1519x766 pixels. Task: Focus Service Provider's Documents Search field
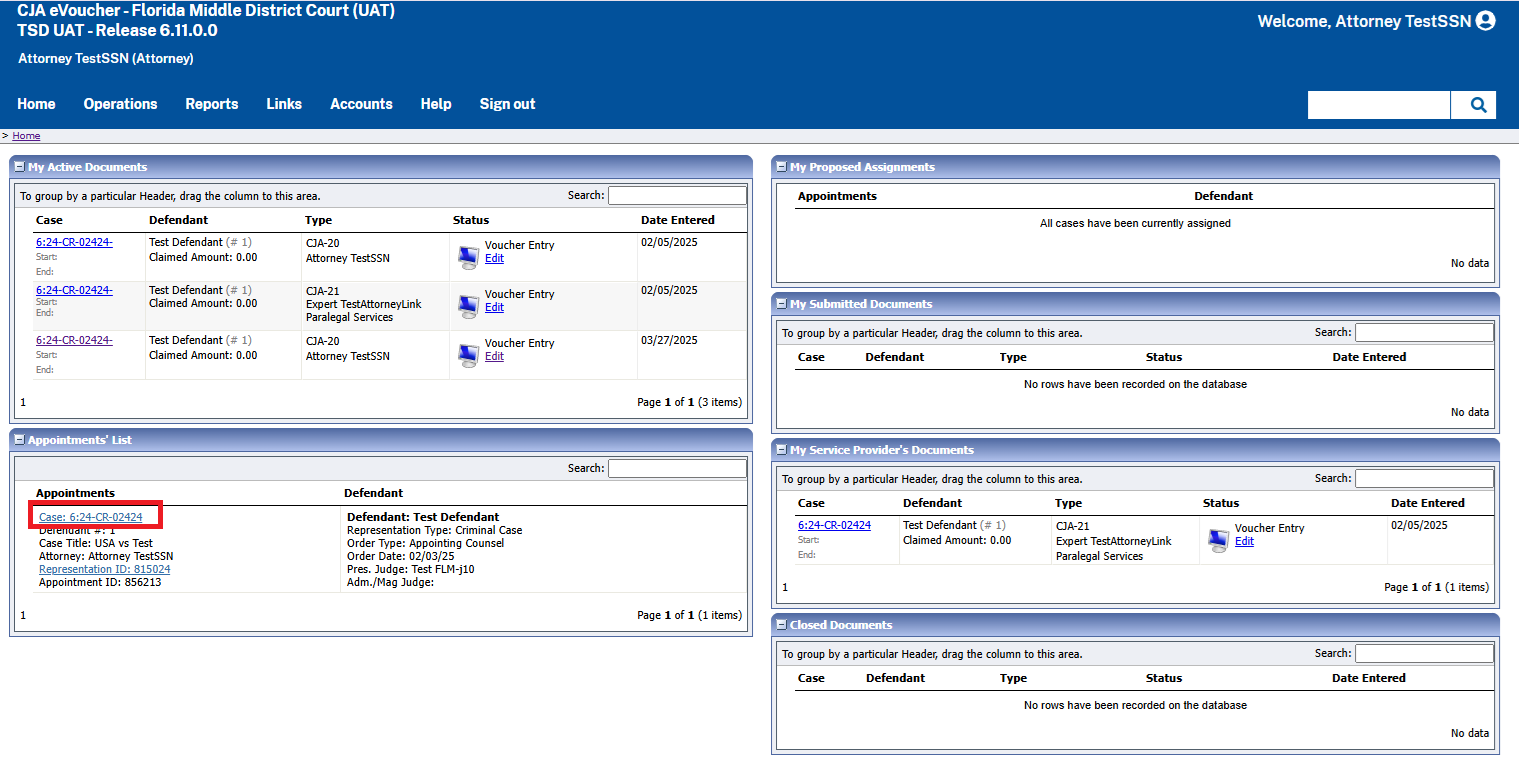pyautogui.click(x=1424, y=478)
